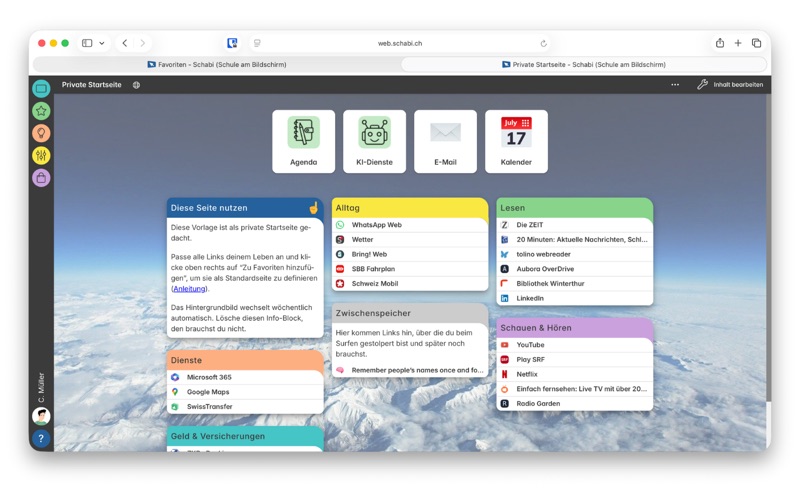Click the help question mark icon
Screen dimensions: 800x500
pos(41,438)
